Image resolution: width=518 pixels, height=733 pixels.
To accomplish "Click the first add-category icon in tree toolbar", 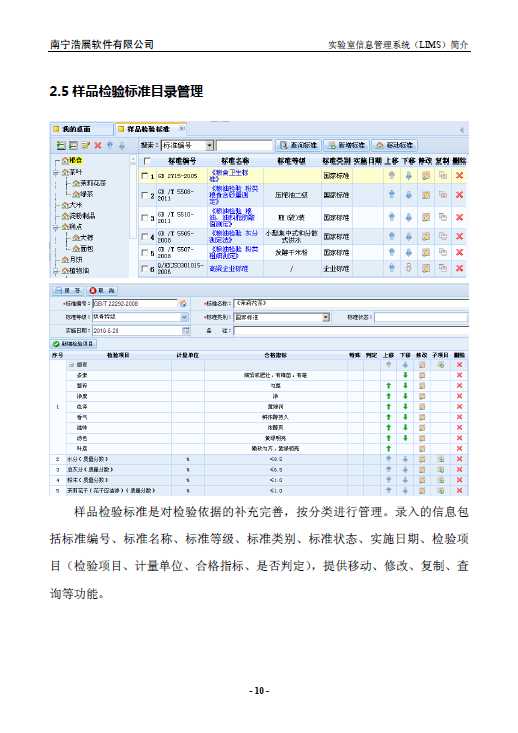I will pyautogui.click(x=60, y=146).
